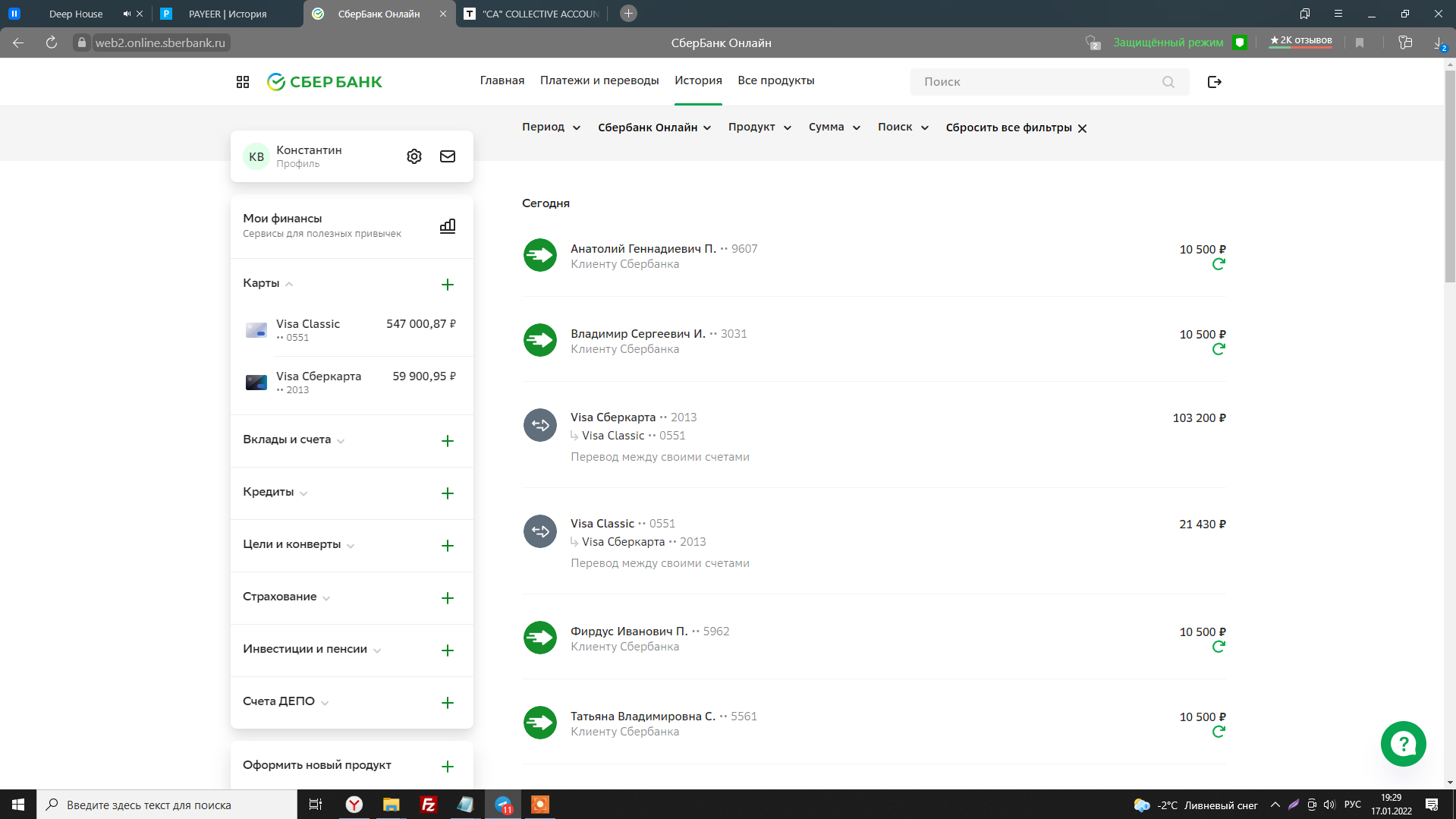Reset all filters with Сбросить все фильтры
This screenshot has width=1456, height=819.
click(x=1015, y=128)
